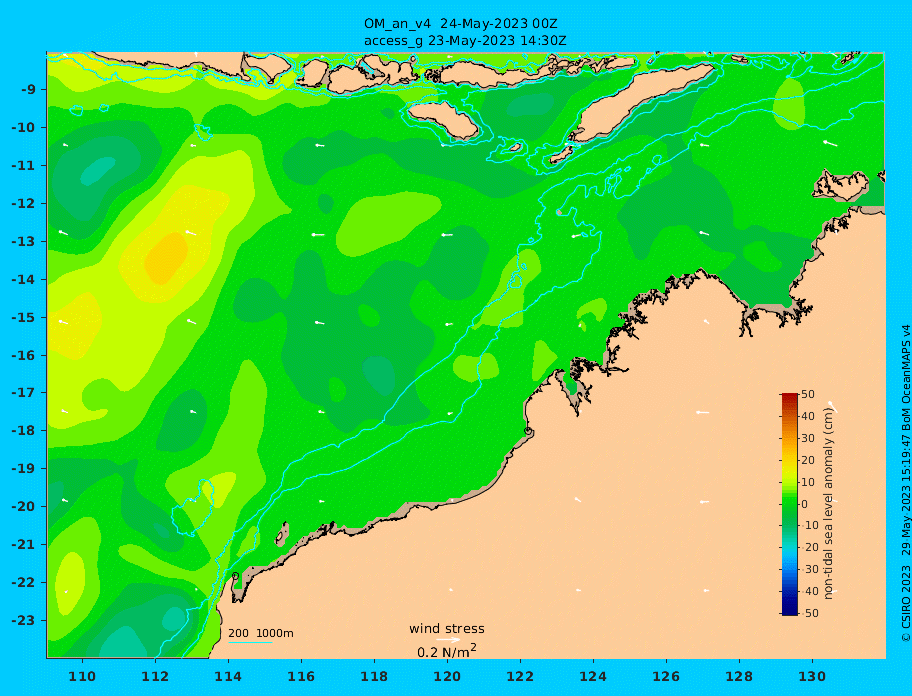Select latitude axis label -16
Viewport: 912px width, 696px height.
point(24,355)
